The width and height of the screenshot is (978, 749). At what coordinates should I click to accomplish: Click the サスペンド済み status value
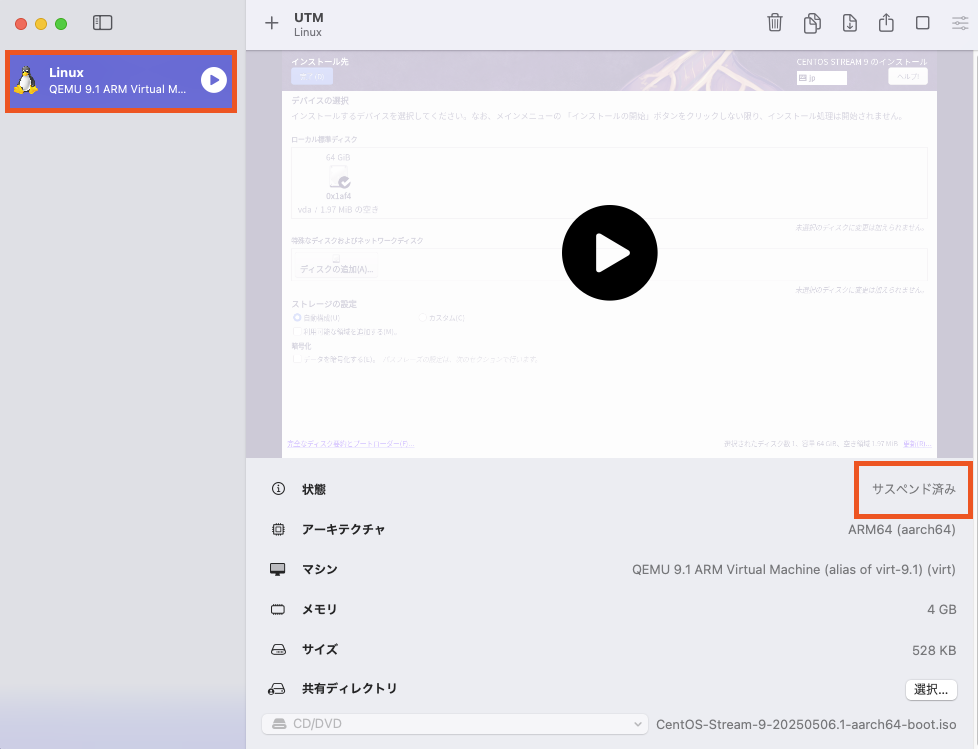click(913, 489)
